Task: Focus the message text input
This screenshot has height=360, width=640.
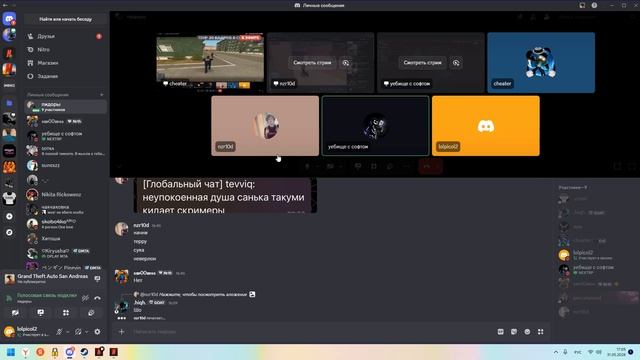Action: (310, 332)
